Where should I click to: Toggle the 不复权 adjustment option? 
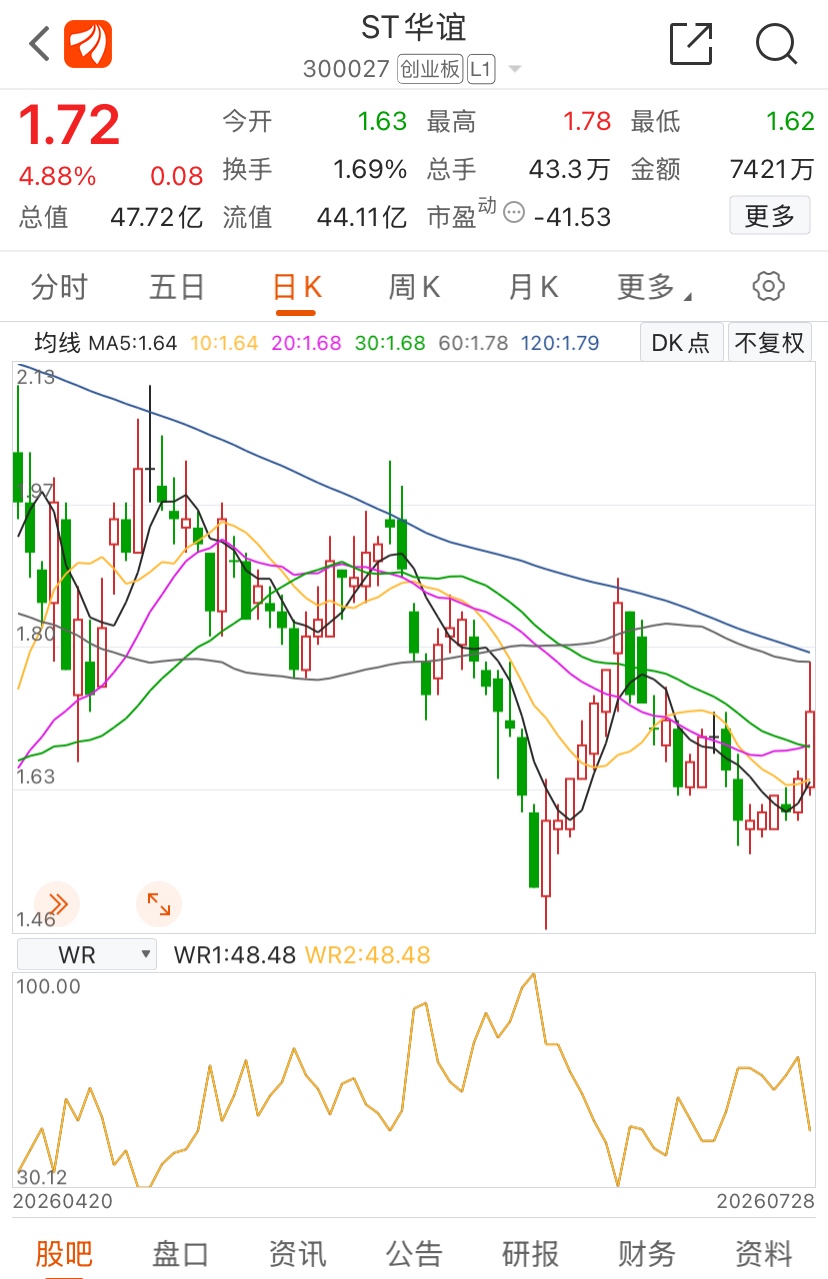[770, 343]
